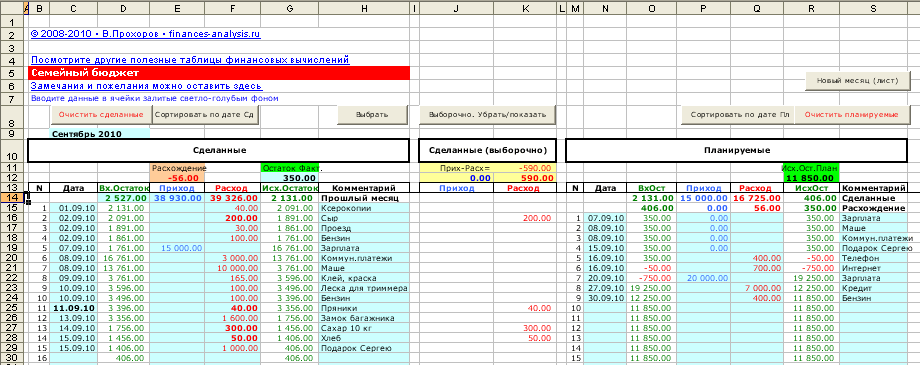Select planned comment 'Интернет'
This screenshot has height=365, width=920.
click(874, 268)
